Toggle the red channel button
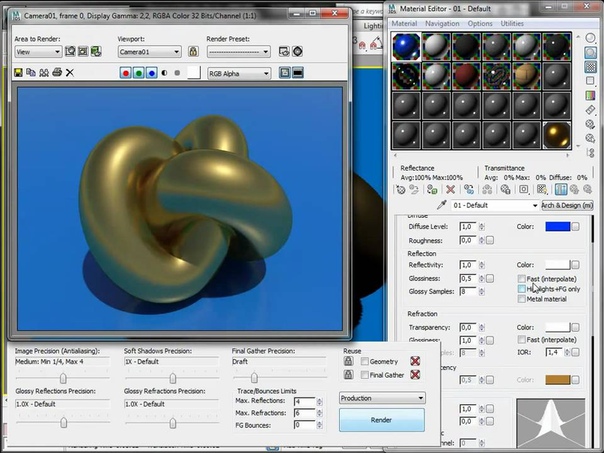Viewport: 604px width, 453px height. [126, 73]
